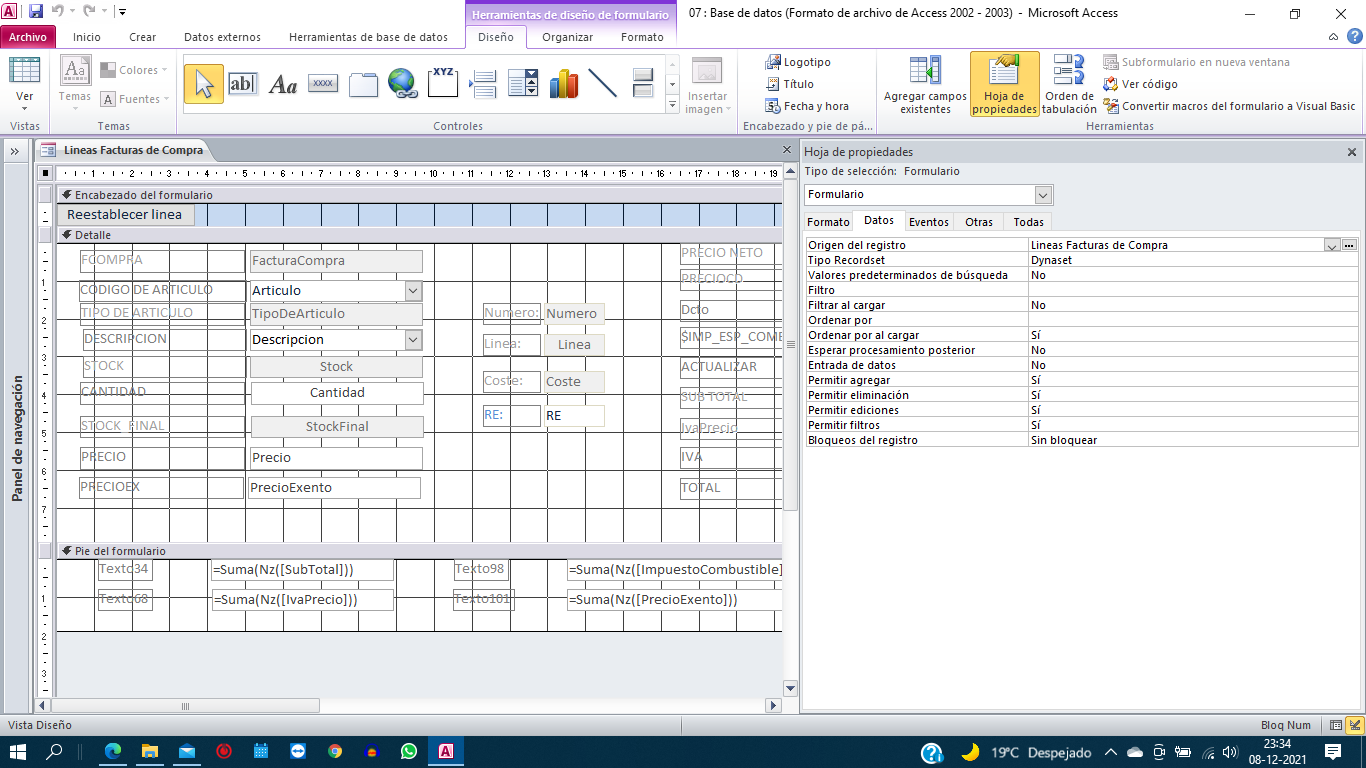
Task: Insert a Hyperlink control
Action: [x=402, y=83]
